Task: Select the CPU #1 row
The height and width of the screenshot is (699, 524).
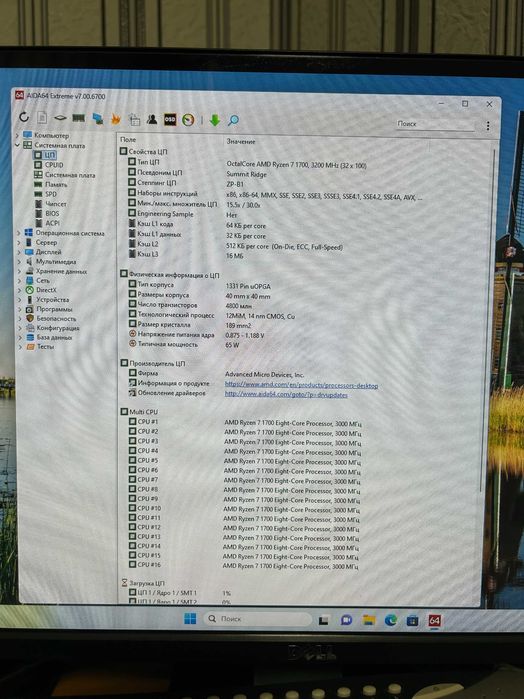Action: tap(245, 422)
